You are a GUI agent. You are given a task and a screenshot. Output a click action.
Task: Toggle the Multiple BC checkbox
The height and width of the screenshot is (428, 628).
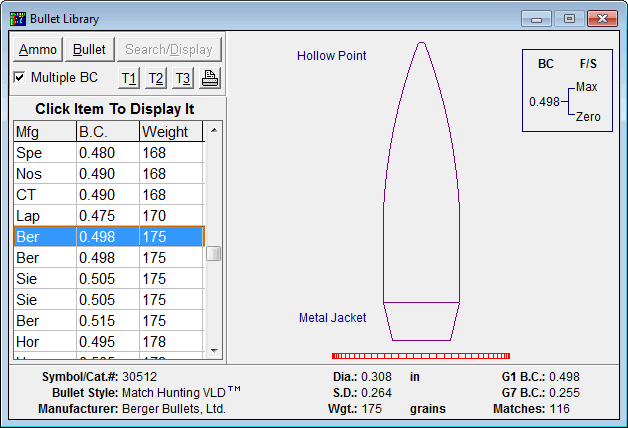click(x=19, y=77)
